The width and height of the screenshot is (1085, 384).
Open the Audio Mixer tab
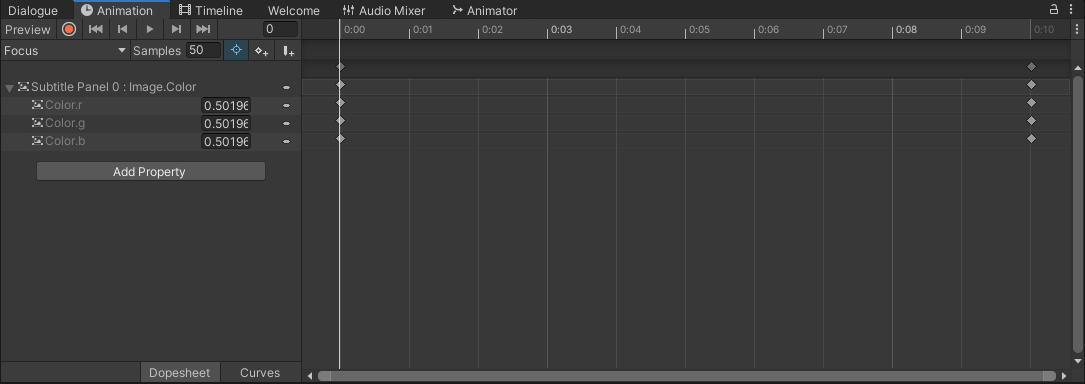[384, 10]
